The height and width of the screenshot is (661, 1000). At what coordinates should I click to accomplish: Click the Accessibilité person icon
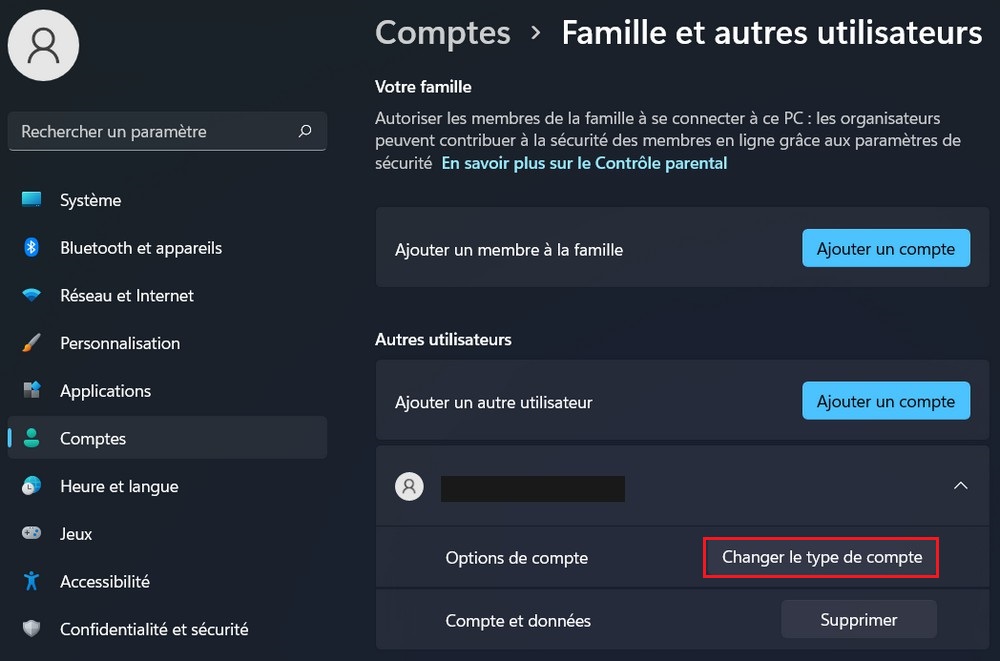coord(32,581)
